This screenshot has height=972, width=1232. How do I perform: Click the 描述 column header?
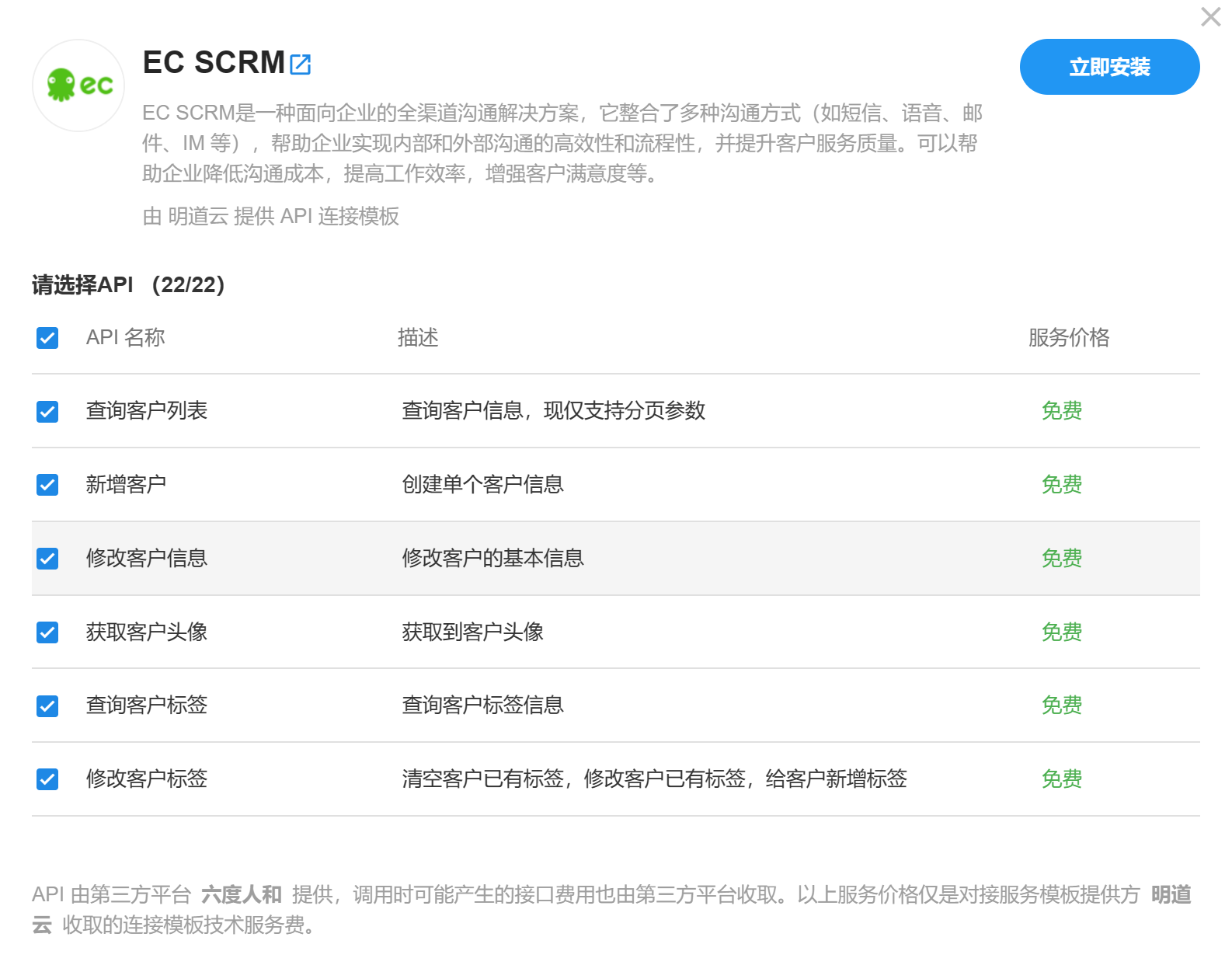tap(418, 337)
